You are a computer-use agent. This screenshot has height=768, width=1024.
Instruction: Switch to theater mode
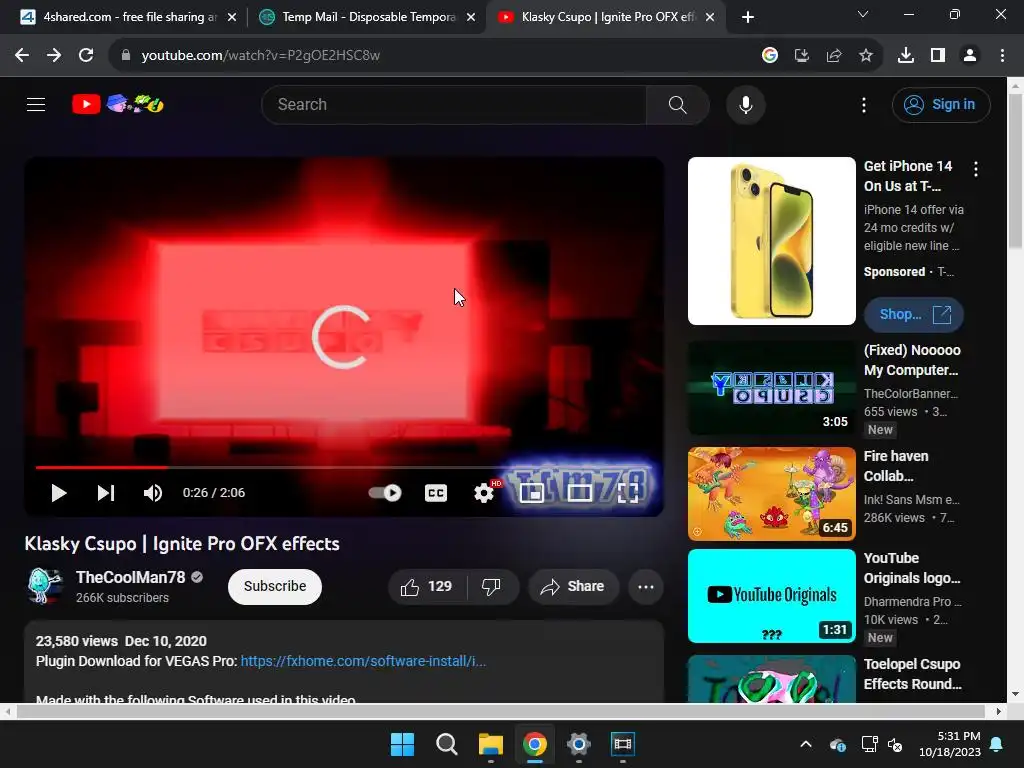(579, 493)
